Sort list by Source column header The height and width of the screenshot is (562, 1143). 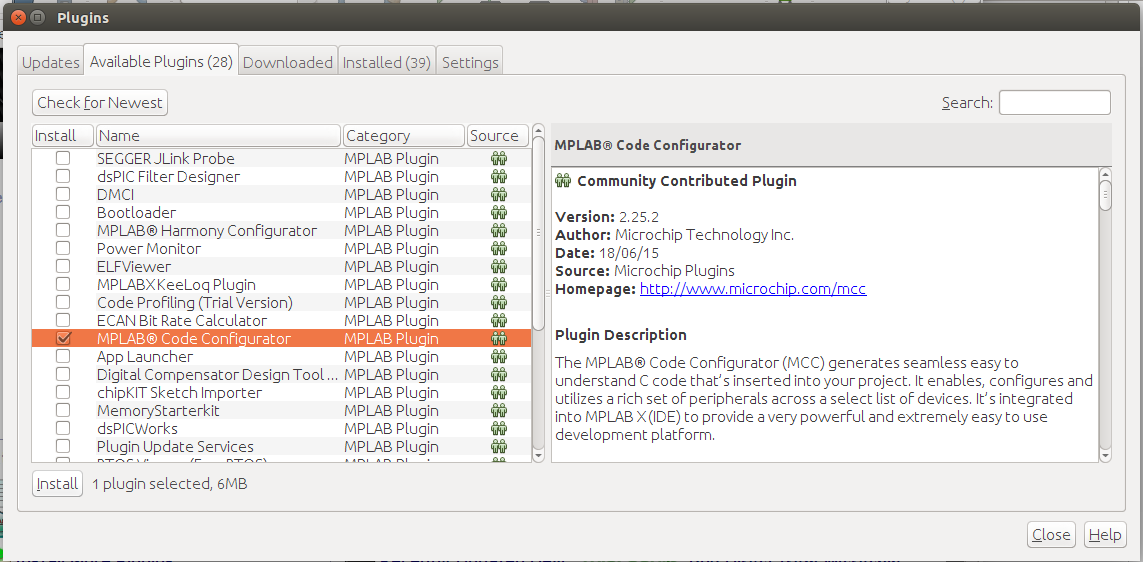point(498,136)
